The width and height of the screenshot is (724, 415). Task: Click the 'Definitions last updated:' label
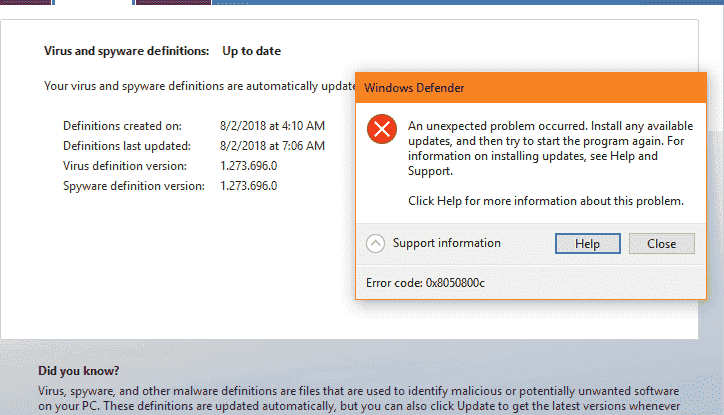(x=127, y=146)
